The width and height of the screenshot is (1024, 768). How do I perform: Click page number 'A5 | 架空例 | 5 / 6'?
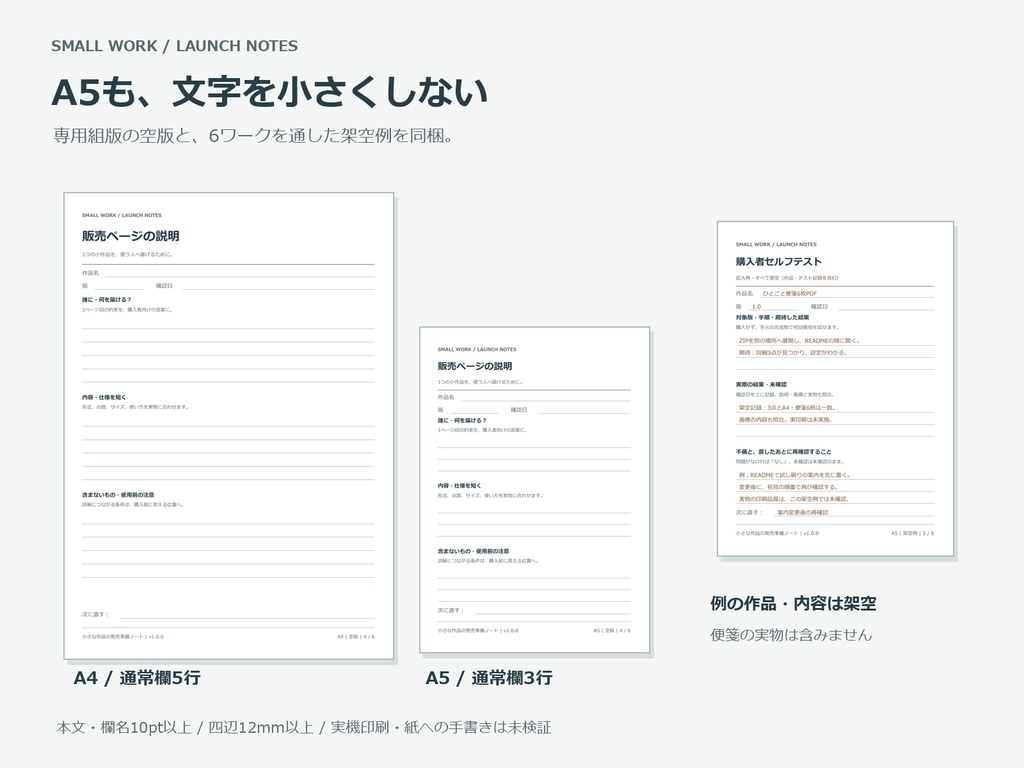913,533
